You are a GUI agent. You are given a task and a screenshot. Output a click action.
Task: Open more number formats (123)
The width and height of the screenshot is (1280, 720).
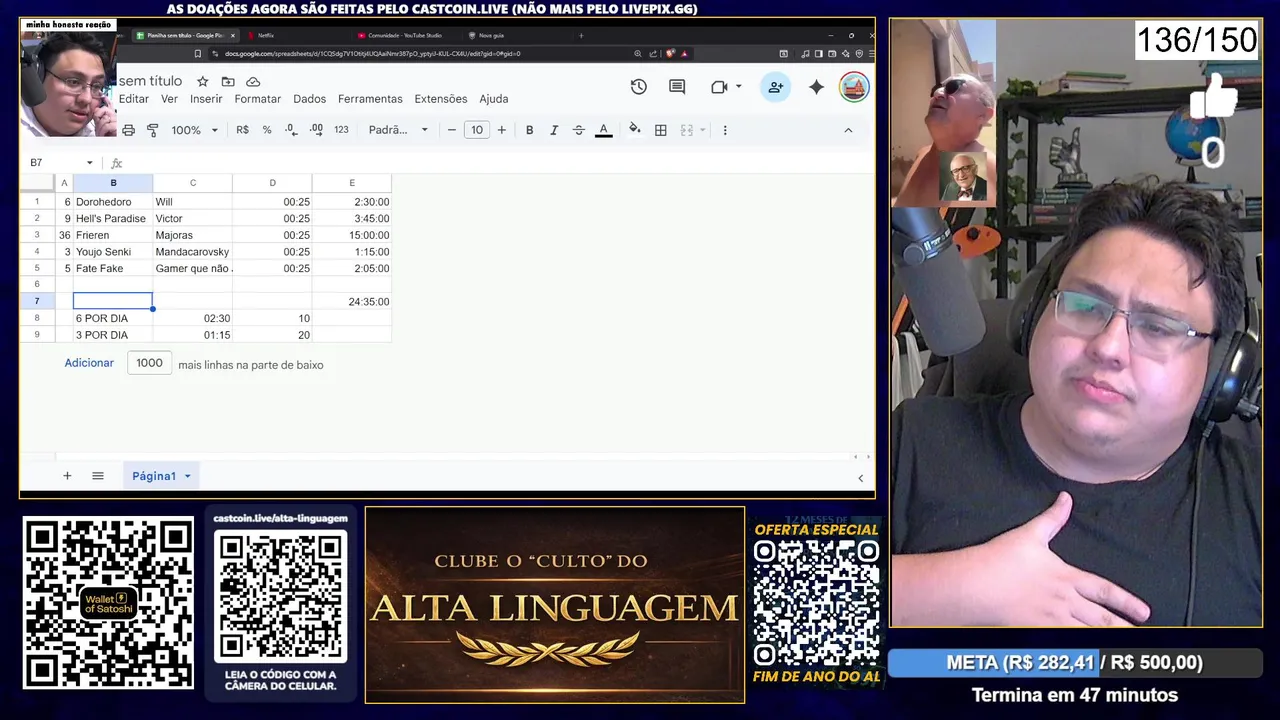(341, 130)
